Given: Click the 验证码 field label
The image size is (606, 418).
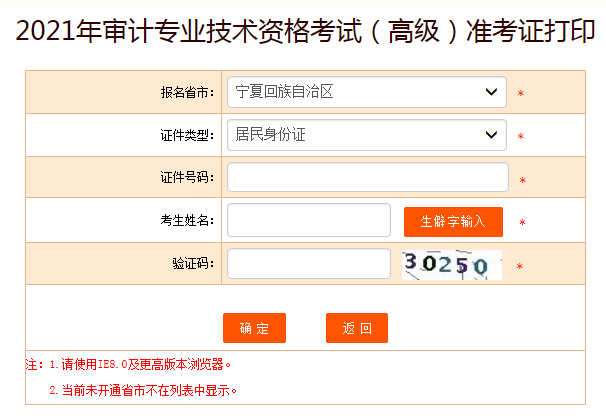Looking at the screenshot, I should (x=193, y=264).
